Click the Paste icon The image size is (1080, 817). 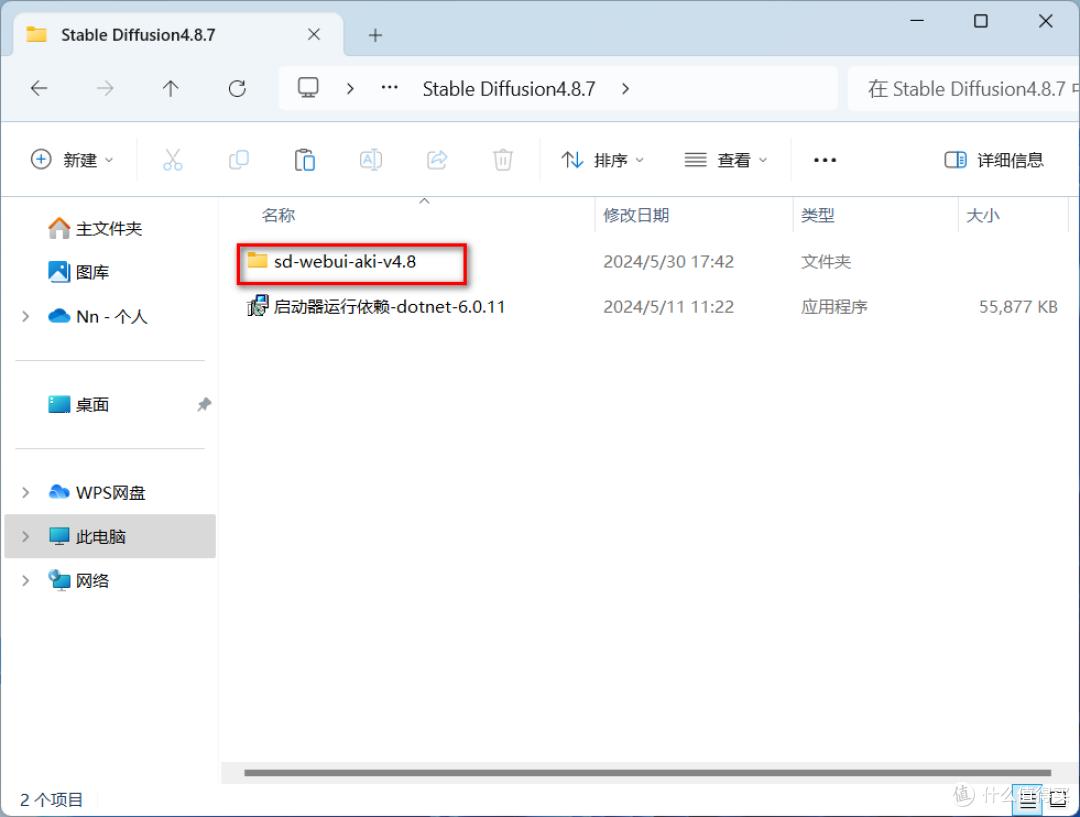pyautogui.click(x=305, y=159)
